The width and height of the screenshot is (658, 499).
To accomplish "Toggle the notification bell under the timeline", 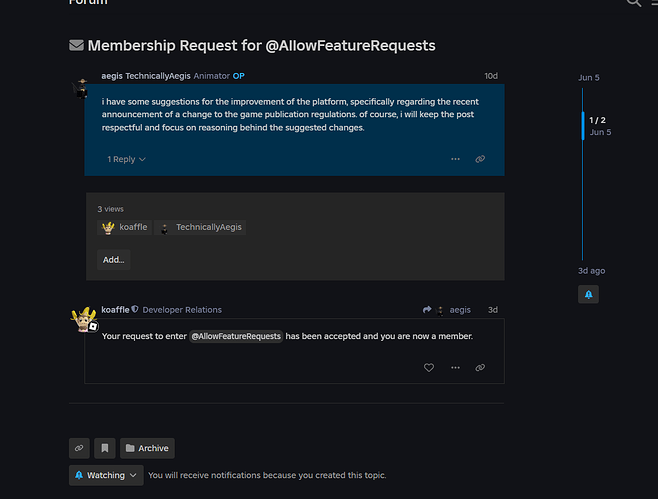I will [588, 294].
